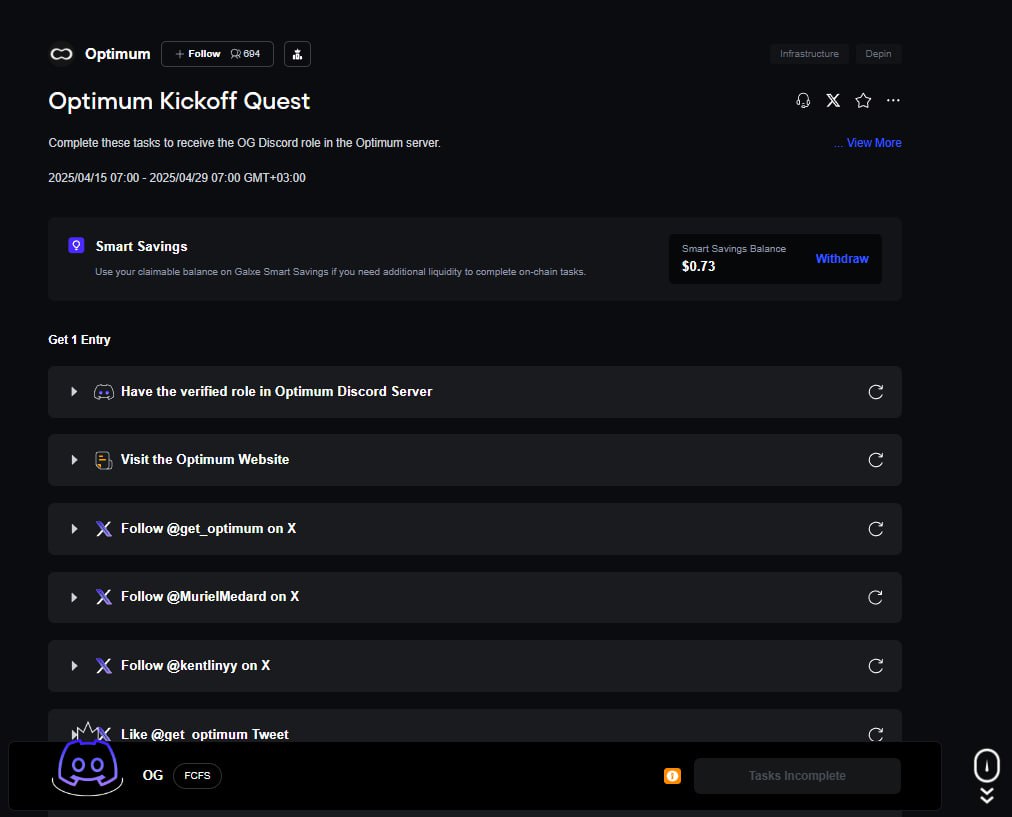Screen dimensions: 1012x817
Task: Share quest via the X icon
Action: pyautogui.click(x=833, y=101)
